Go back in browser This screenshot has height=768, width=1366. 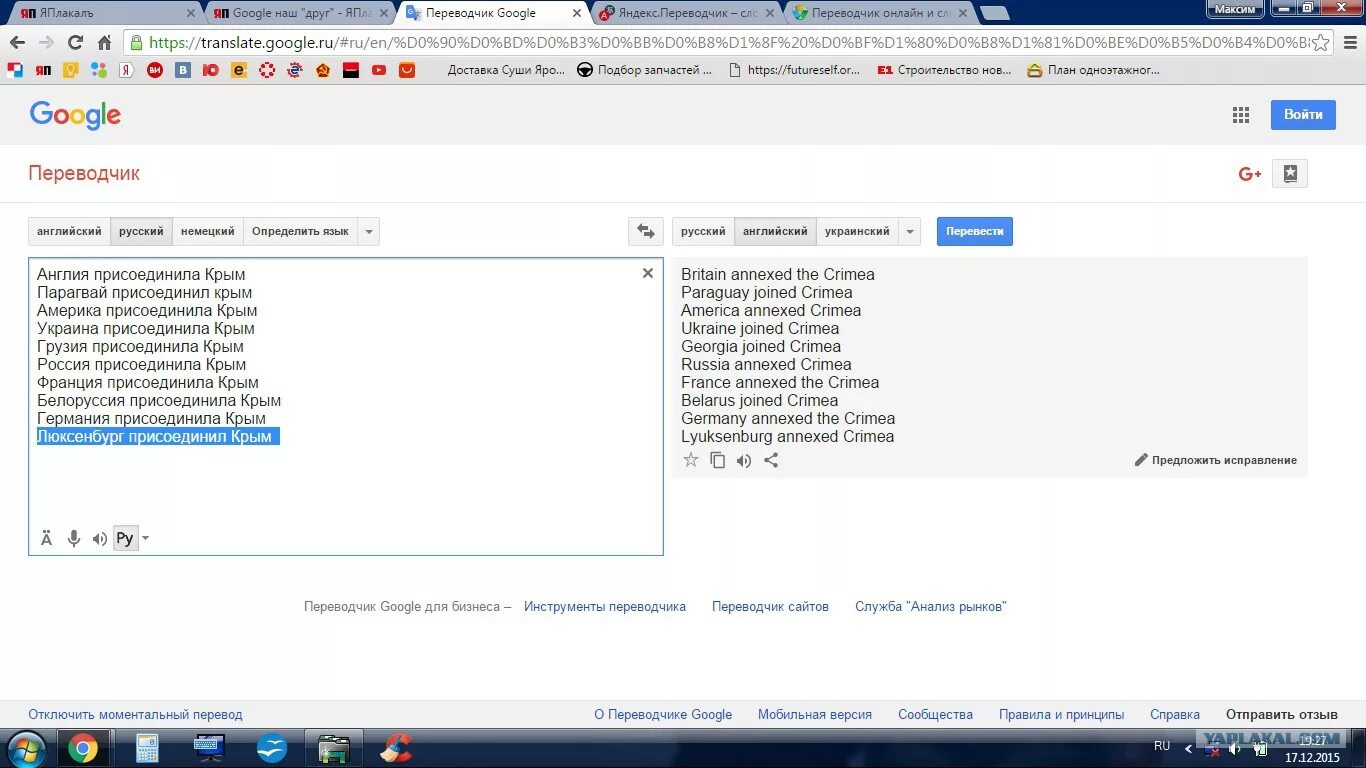[x=17, y=43]
